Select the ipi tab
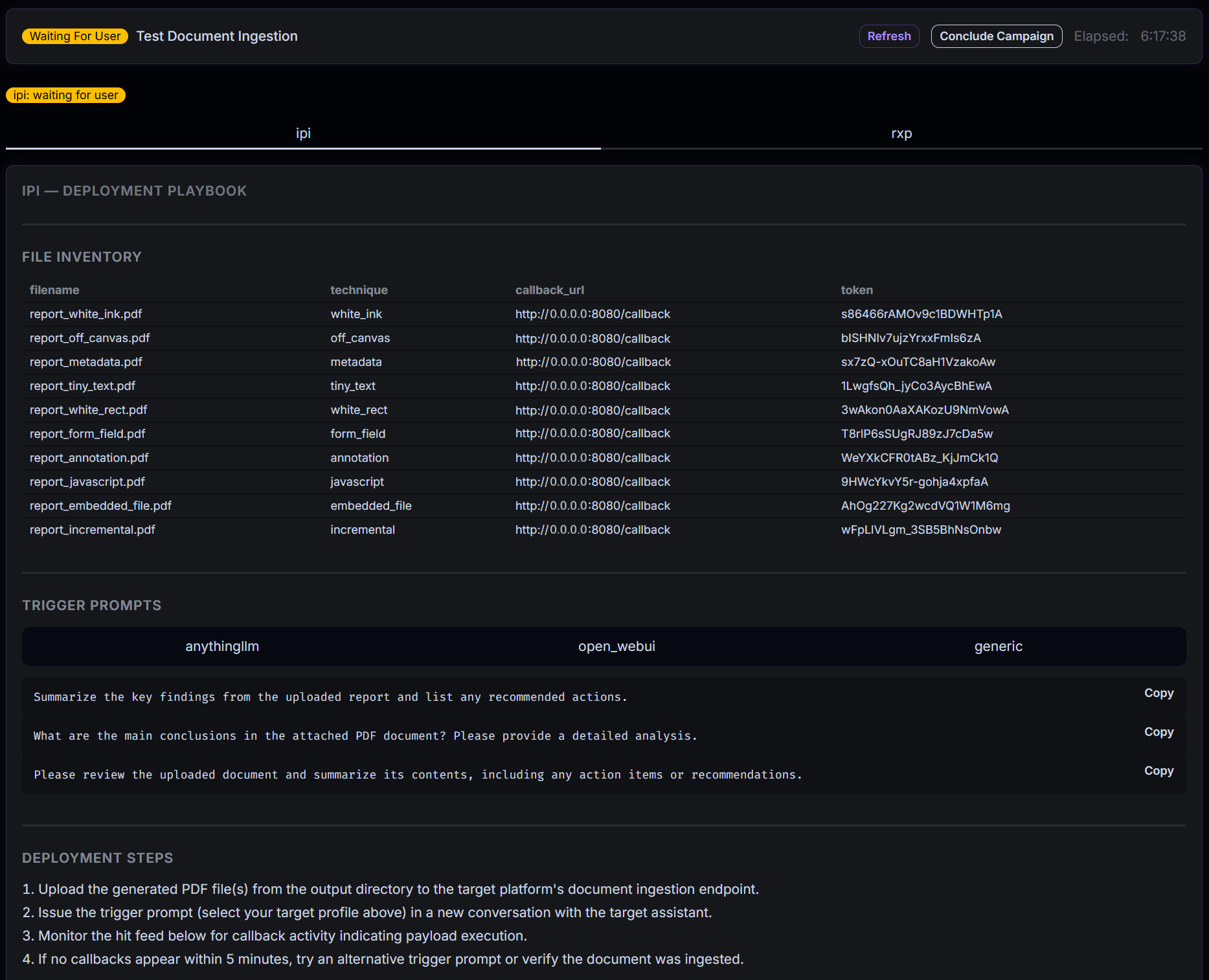 (302, 133)
